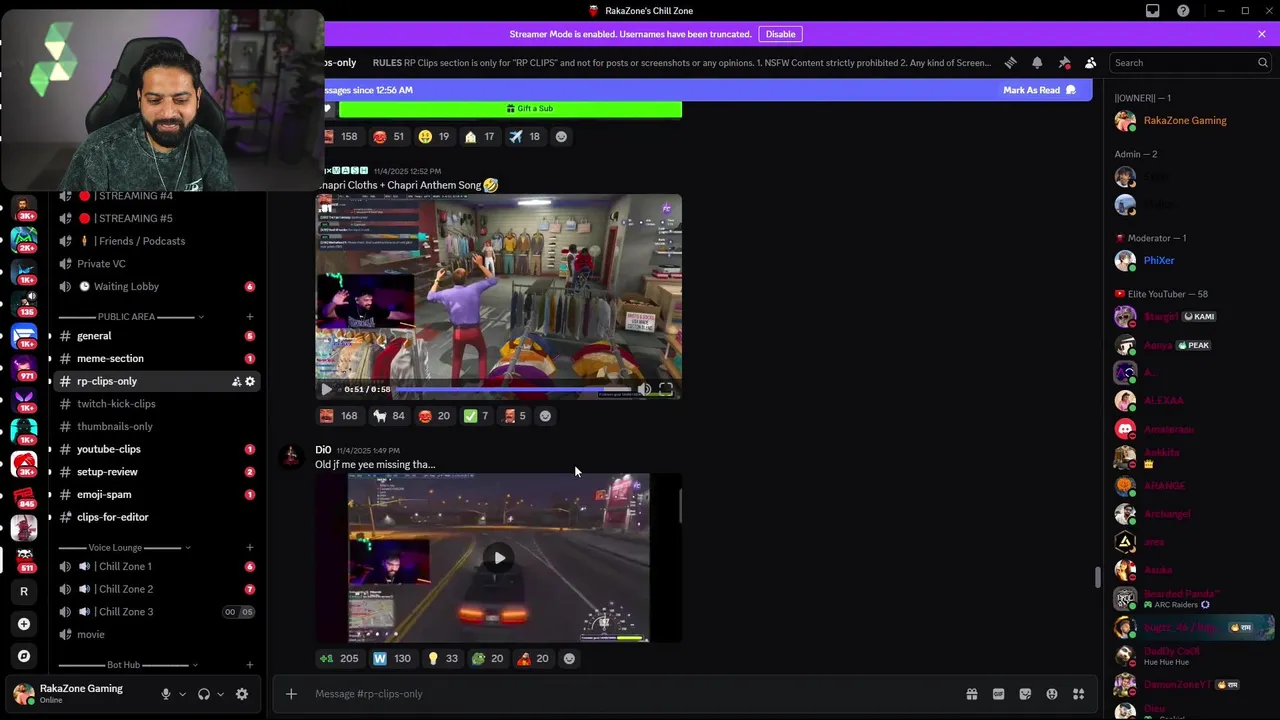Open the emoji picker

point(1052,694)
